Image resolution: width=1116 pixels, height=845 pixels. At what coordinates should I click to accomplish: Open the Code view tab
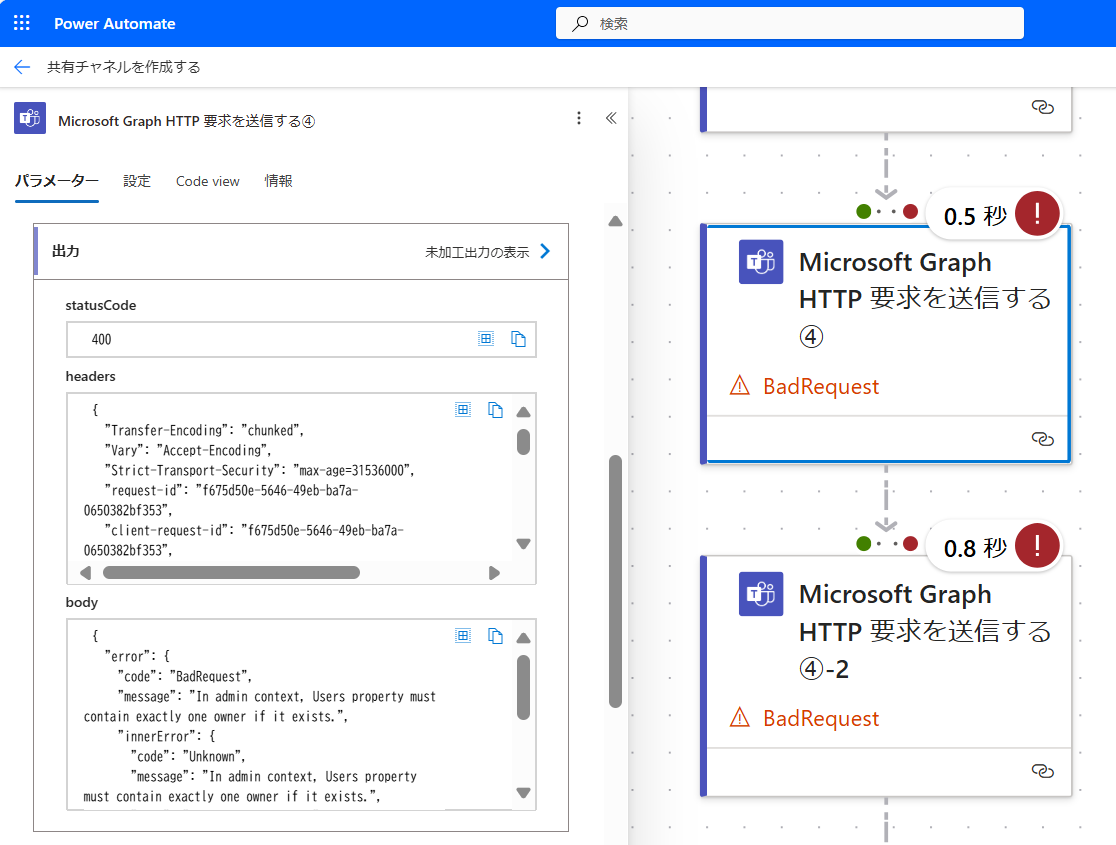pos(208,182)
